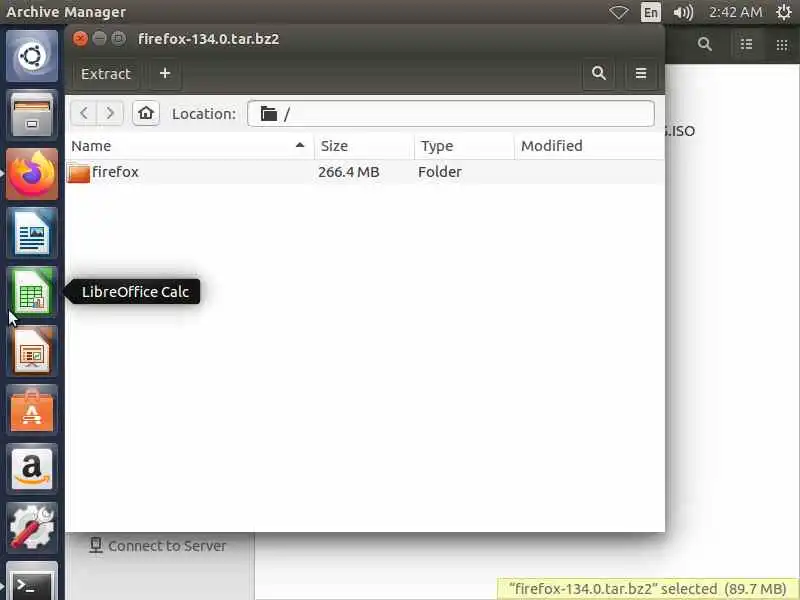Open Files launcher icon in dock
This screenshot has width=800, height=600.
click(32, 115)
